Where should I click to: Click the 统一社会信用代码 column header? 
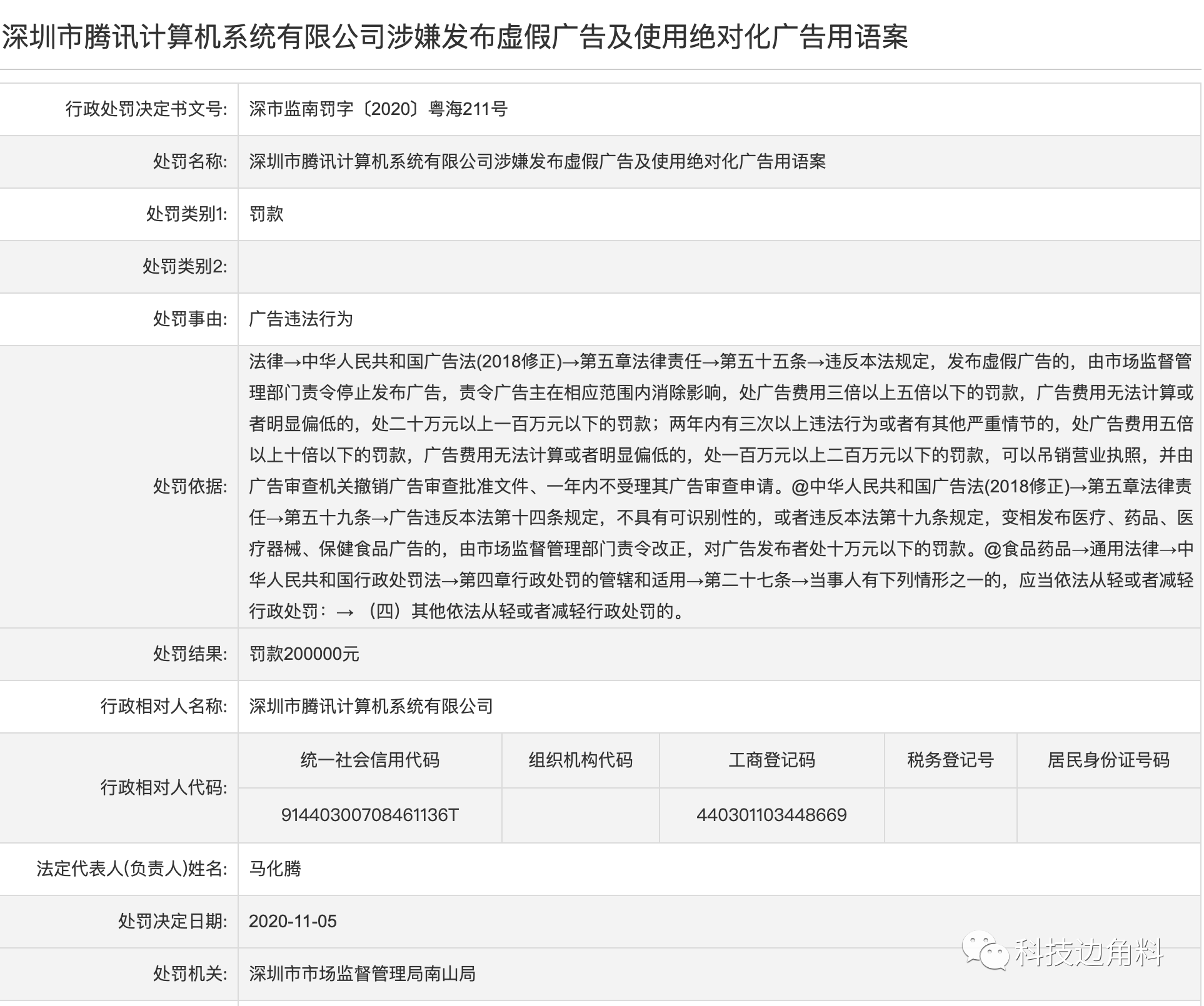point(370,760)
